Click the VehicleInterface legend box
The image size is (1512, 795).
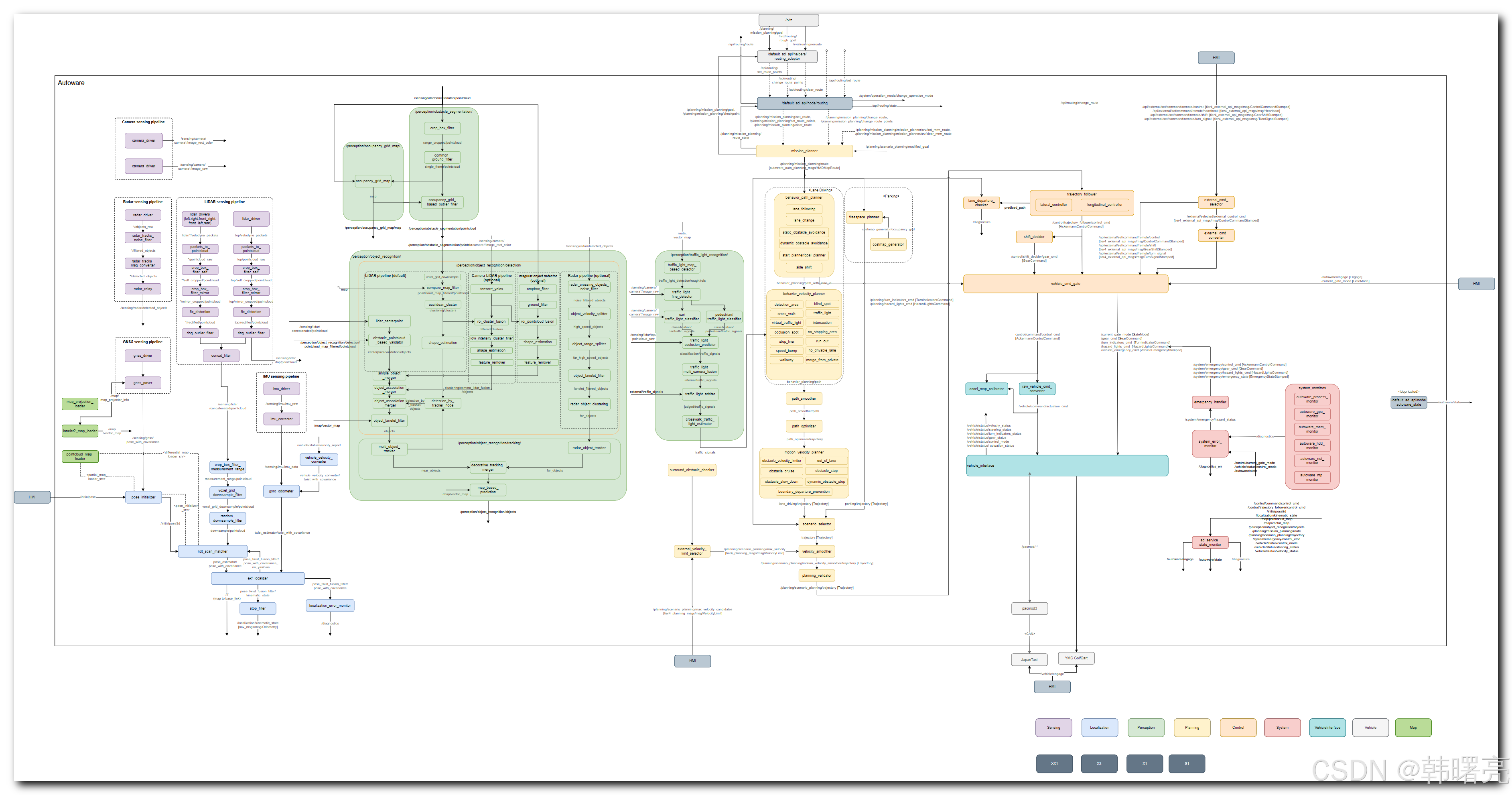tap(1327, 727)
